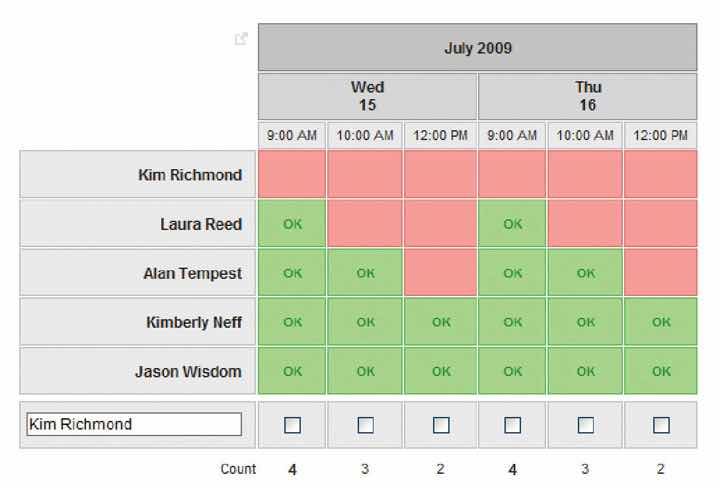
Task: Click Kim Richmond's red cell Thu 12:00 PM
Action: tap(661, 175)
